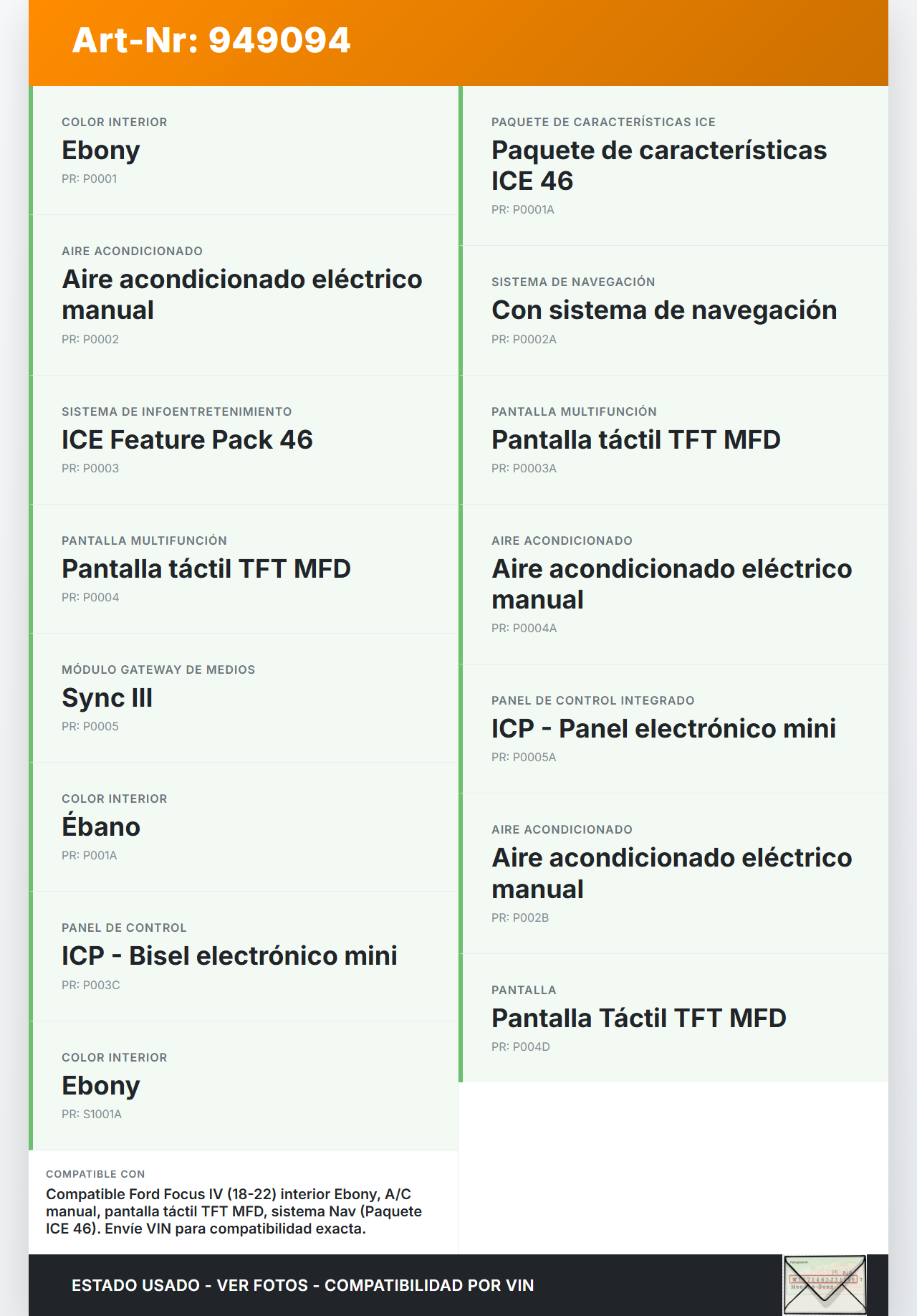The height and width of the screenshot is (1316, 917).
Task: Select Con sistema de navegación card
Action: [x=673, y=310]
